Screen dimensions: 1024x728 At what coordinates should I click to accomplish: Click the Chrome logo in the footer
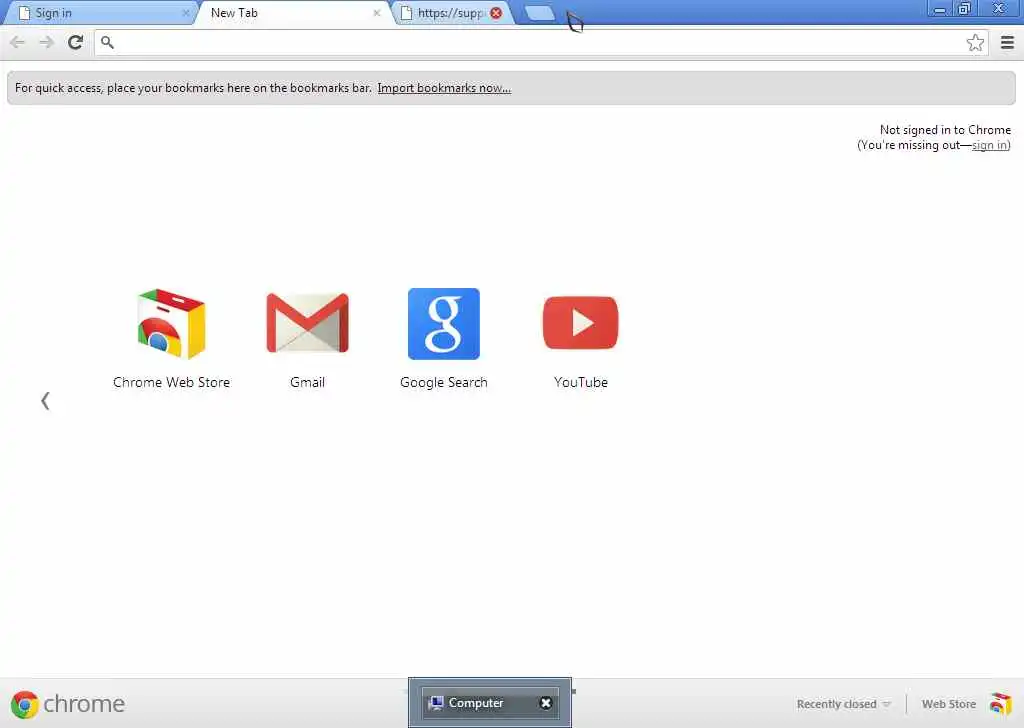pos(24,704)
